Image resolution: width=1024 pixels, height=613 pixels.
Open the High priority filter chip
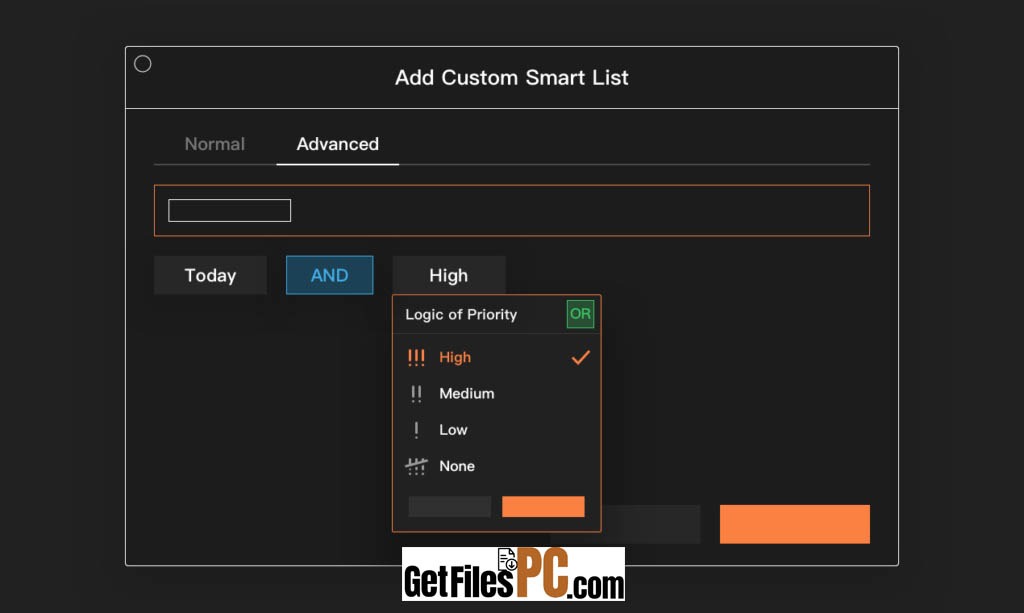pyautogui.click(x=449, y=275)
